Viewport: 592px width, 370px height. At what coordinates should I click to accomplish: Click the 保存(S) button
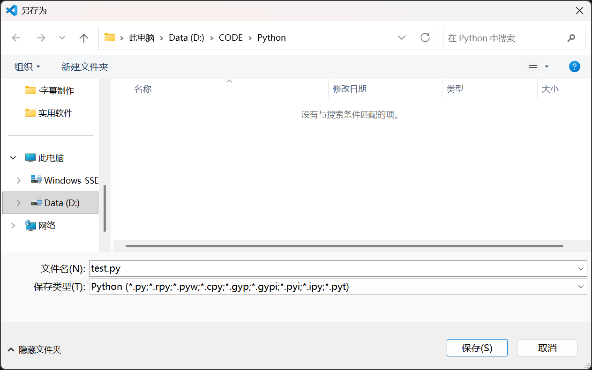pyautogui.click(x=477, y=348)
